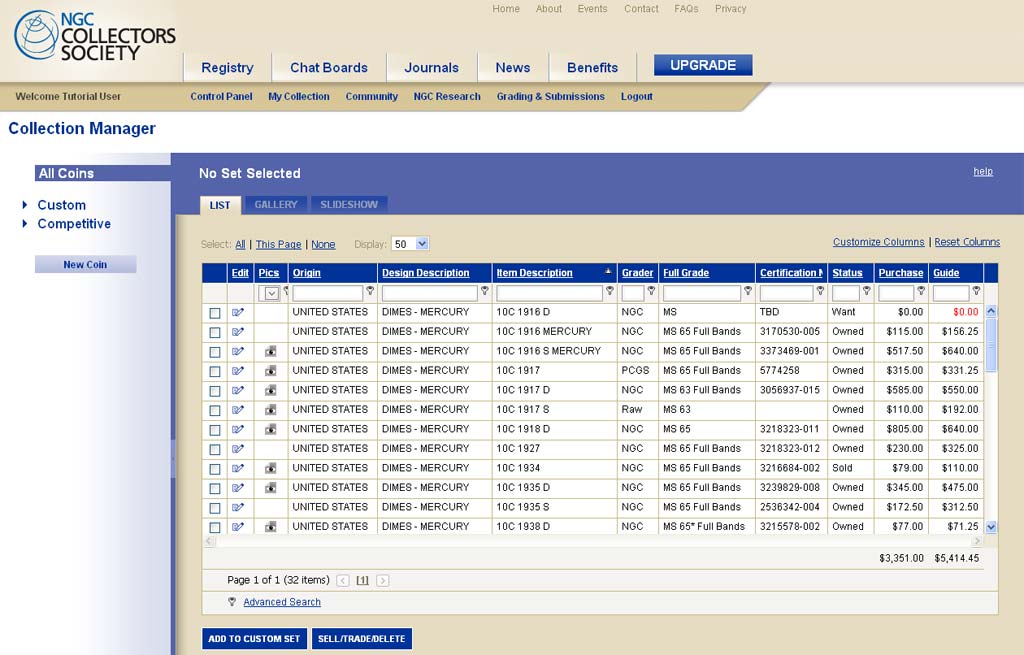1024x655 pixels.
Task: Click the Item Description filter icon
Action: point(610,291)
